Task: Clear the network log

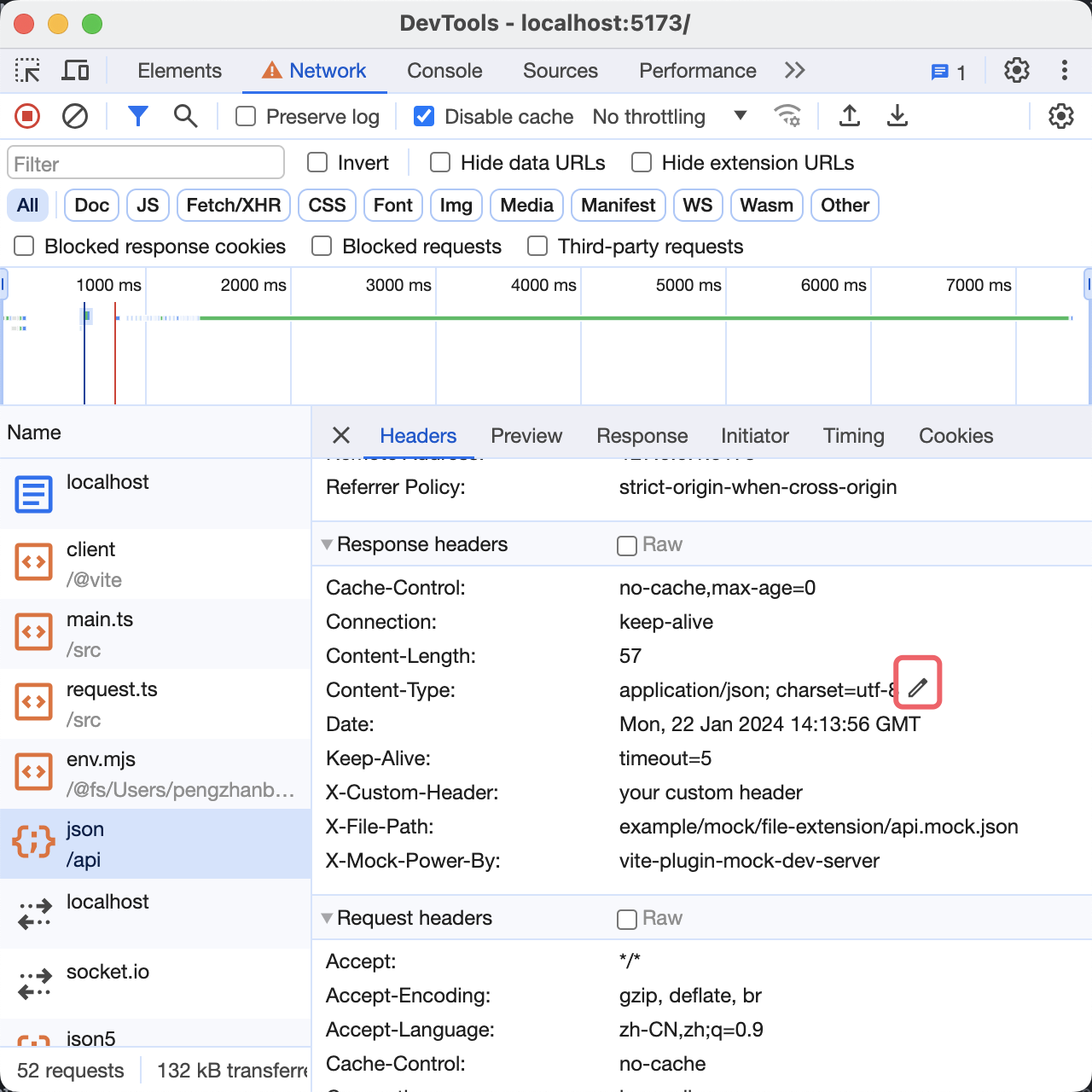Action: click(x=75, y=116)
